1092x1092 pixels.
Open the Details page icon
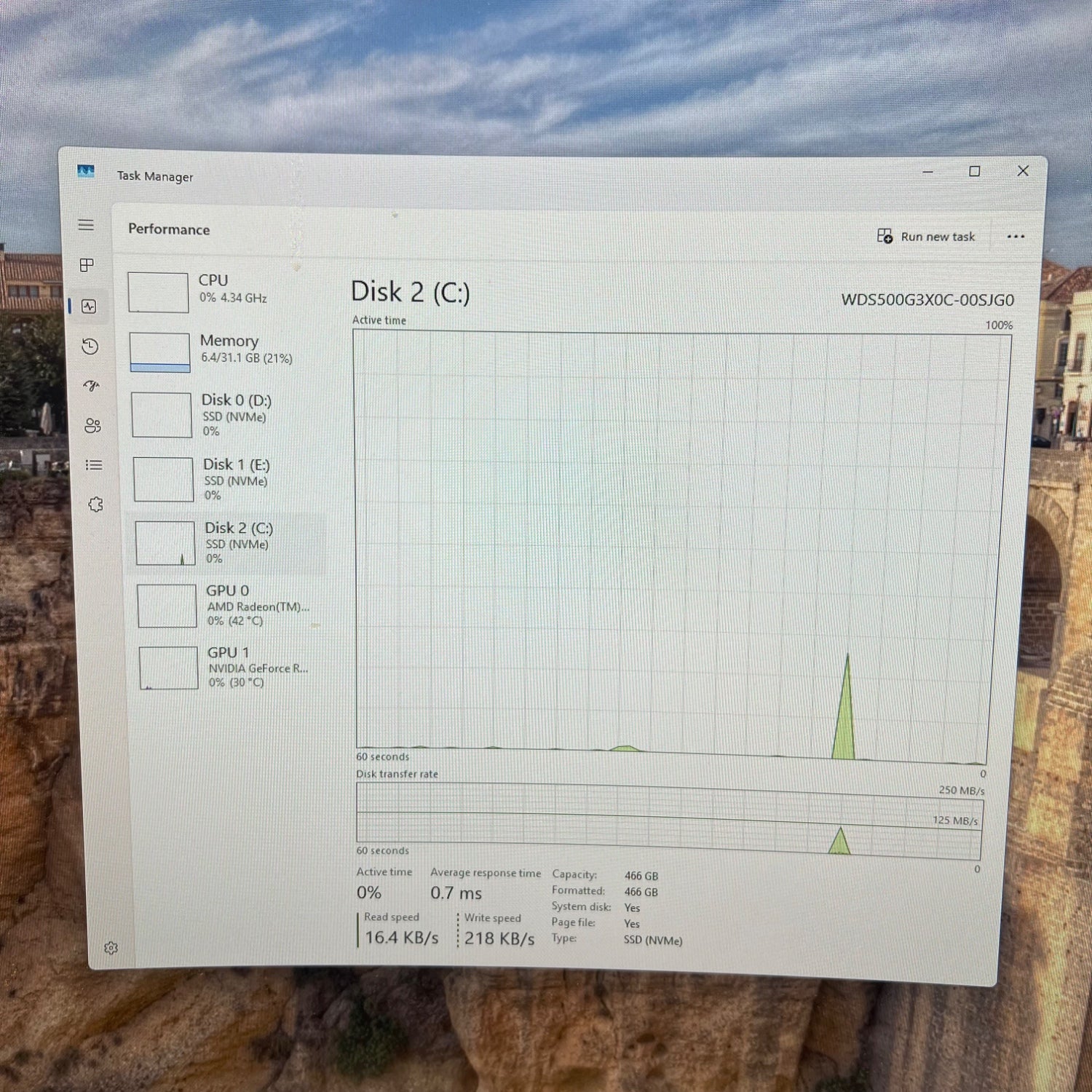[94, 465]
